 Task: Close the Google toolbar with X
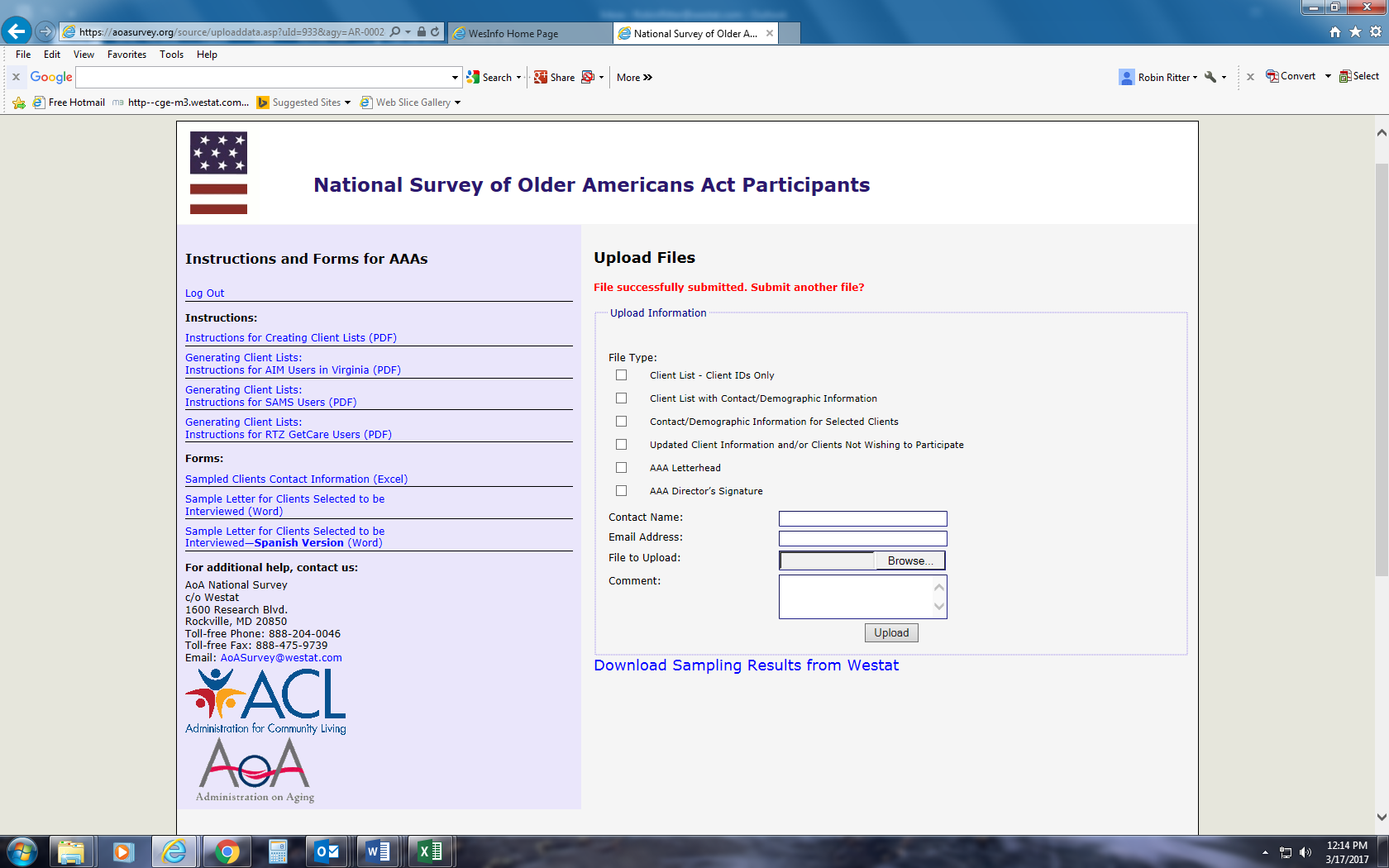tap(16, 77)
